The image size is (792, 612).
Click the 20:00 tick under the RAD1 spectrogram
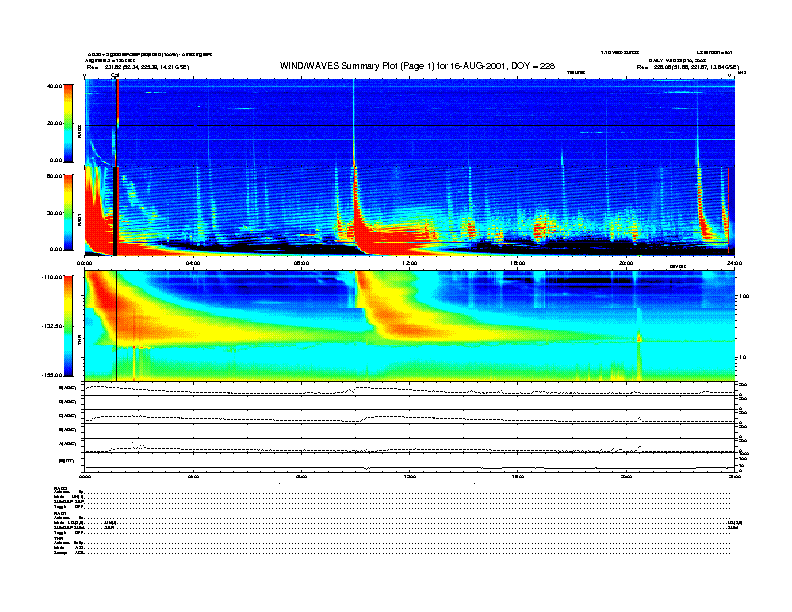coord(626,263)
